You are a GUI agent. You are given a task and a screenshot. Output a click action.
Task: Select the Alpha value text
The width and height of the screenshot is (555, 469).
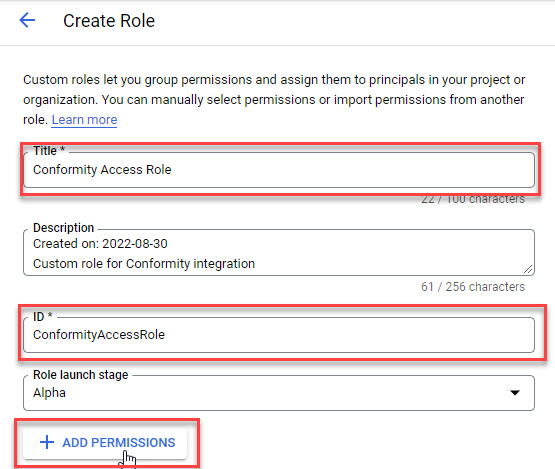click(49, 393)
